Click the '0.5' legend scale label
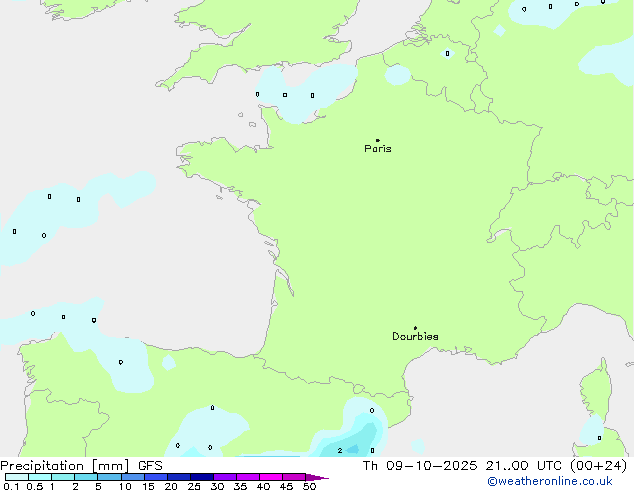The height and width of the screenshot is (490, 634). [35, 486]
